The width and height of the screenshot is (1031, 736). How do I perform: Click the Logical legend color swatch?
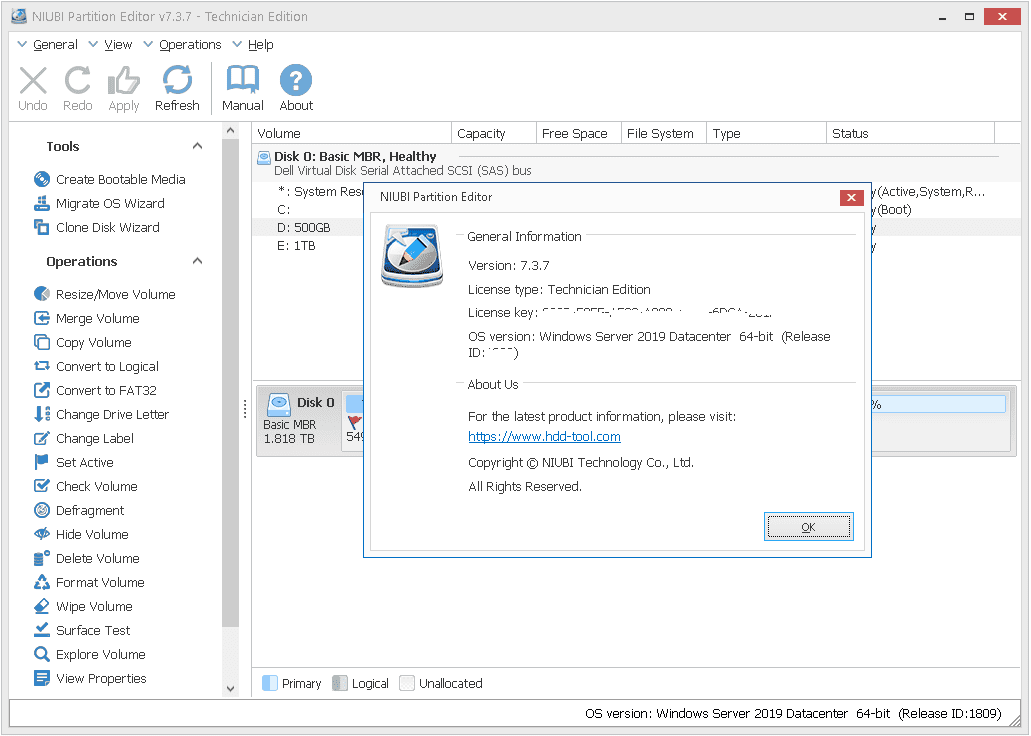tap(339, 683)
